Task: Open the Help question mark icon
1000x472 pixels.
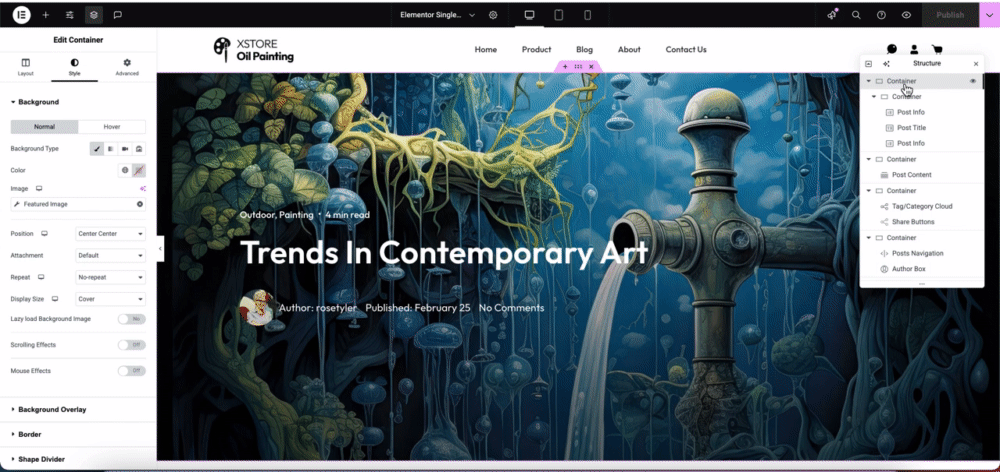Action: (x=881, y=15)
